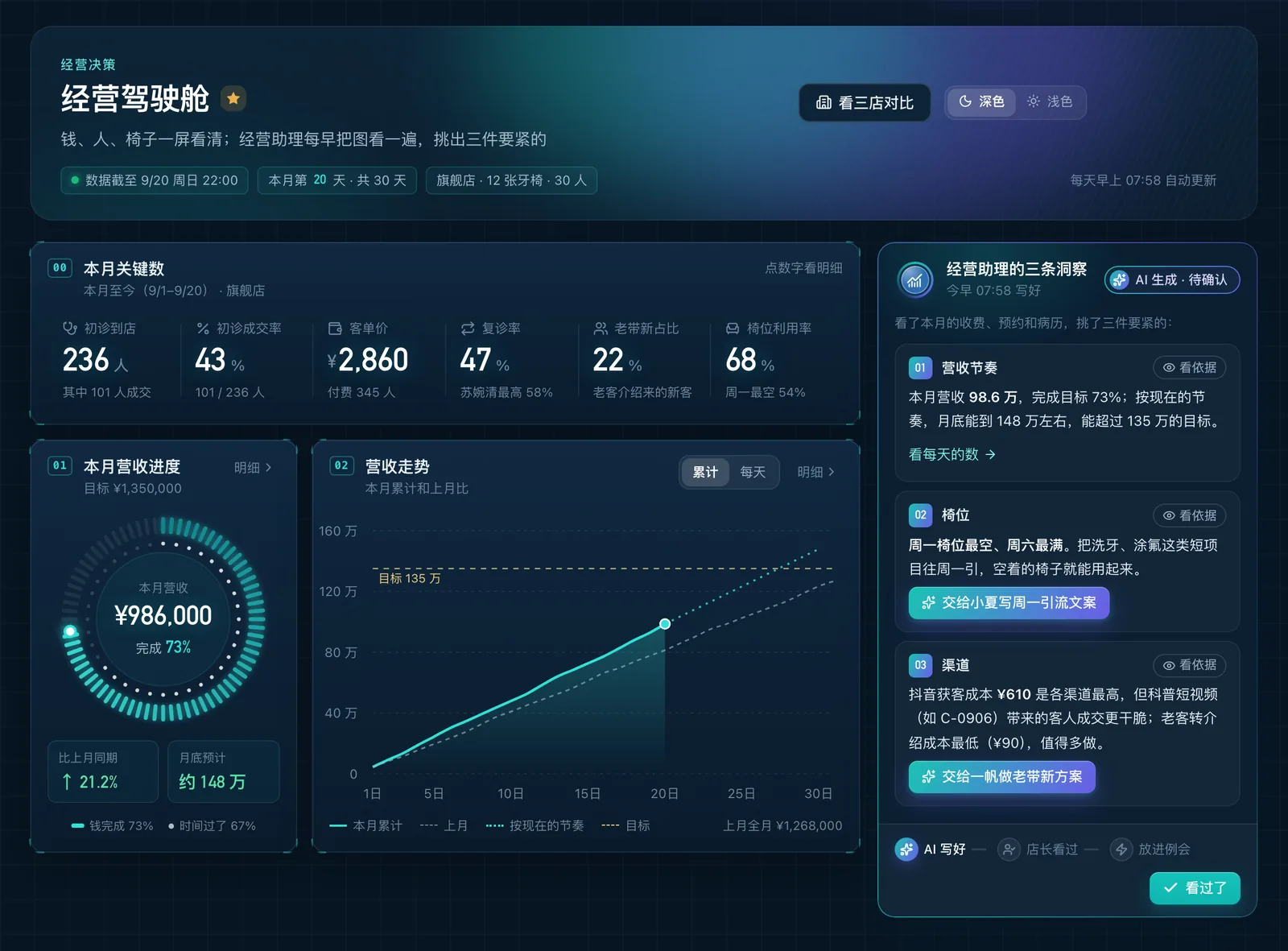Click the 01 badge of 本月营收进度
This screenshot has width=1288, height=951.
60,465
